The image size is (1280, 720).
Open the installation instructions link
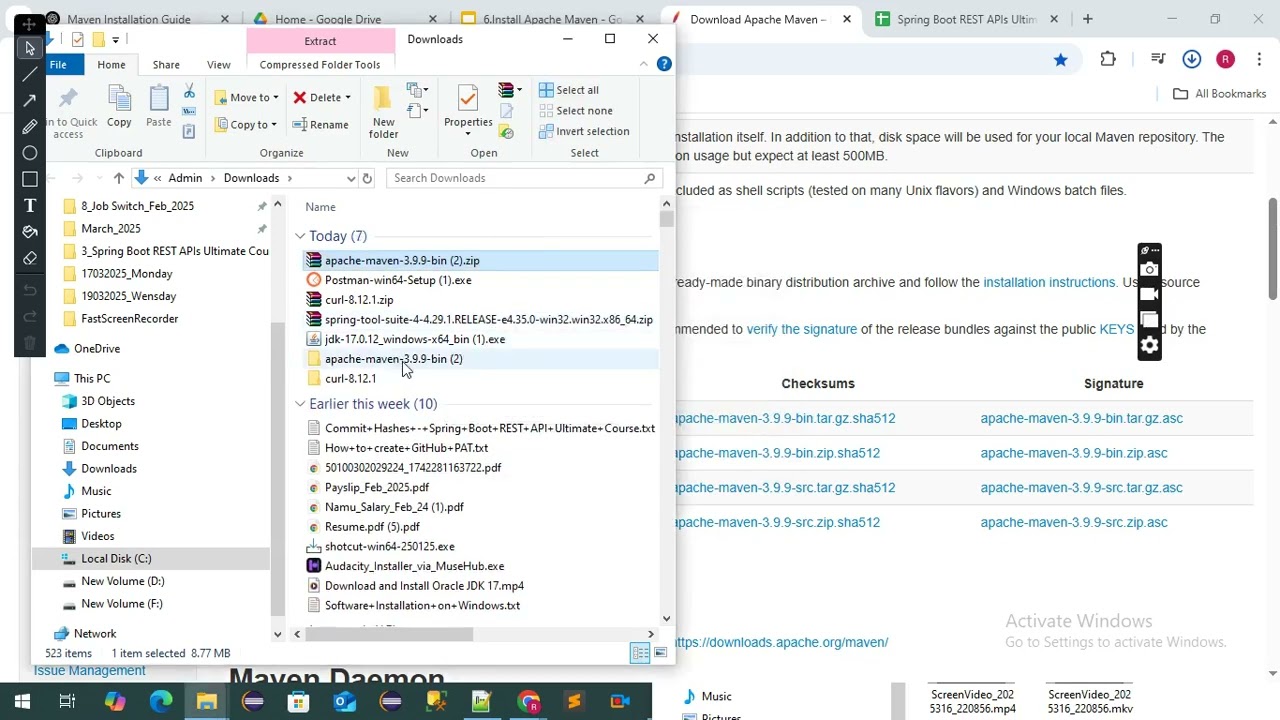(1049, 283)
